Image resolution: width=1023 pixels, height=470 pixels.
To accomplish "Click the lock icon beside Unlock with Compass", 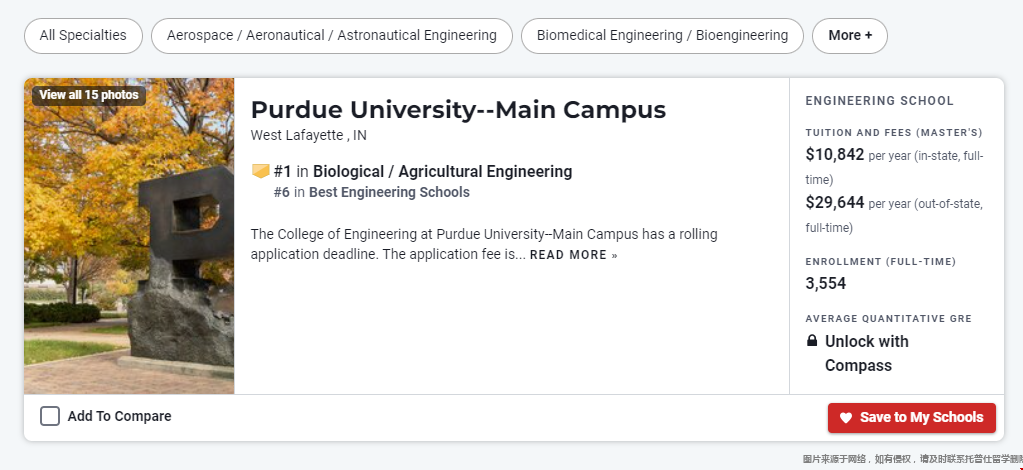I will (812, 341).
